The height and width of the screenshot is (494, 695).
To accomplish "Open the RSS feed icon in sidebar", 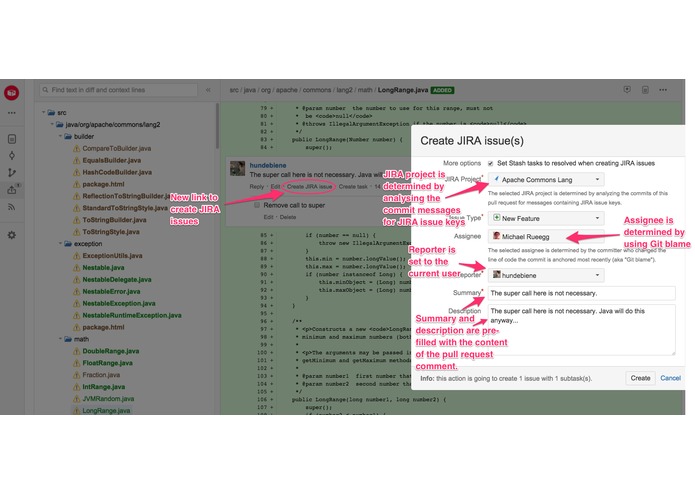I will (x=12, y=207).
